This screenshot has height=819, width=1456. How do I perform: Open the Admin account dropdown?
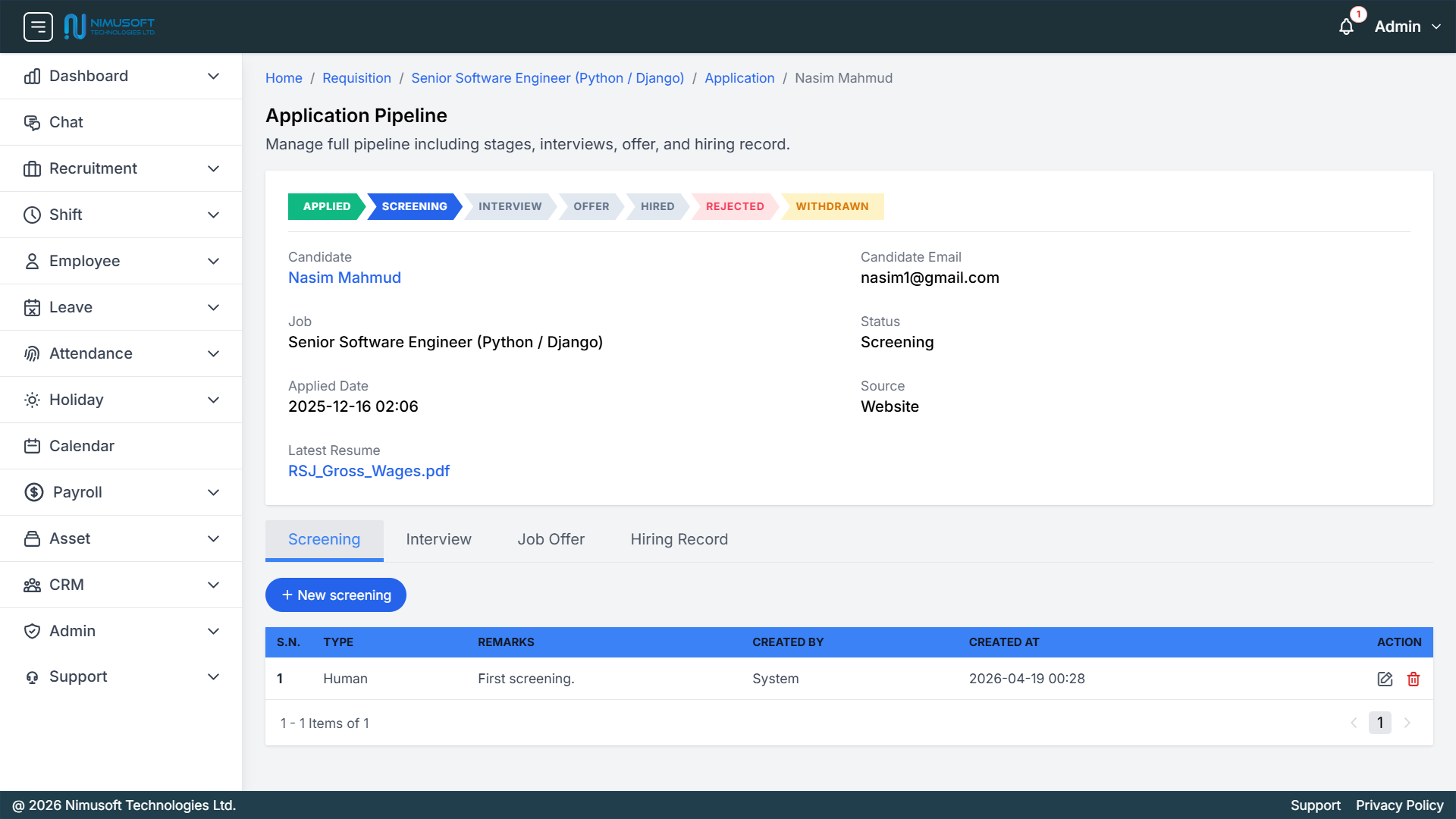coord(1406,27)
